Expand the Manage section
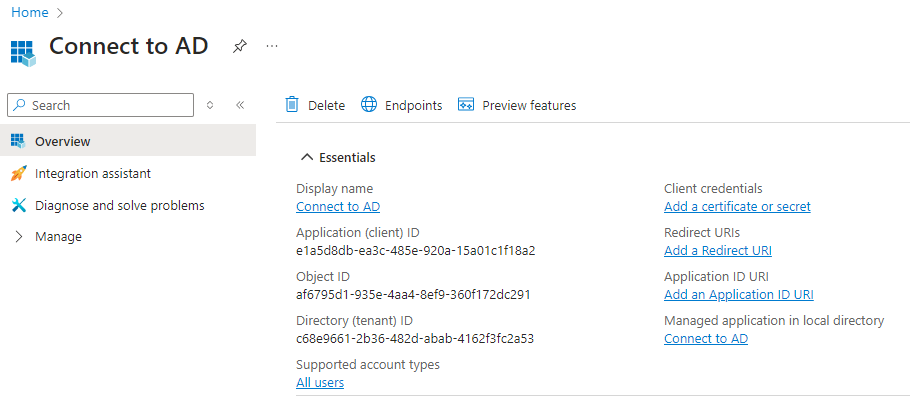 (18, 236)
